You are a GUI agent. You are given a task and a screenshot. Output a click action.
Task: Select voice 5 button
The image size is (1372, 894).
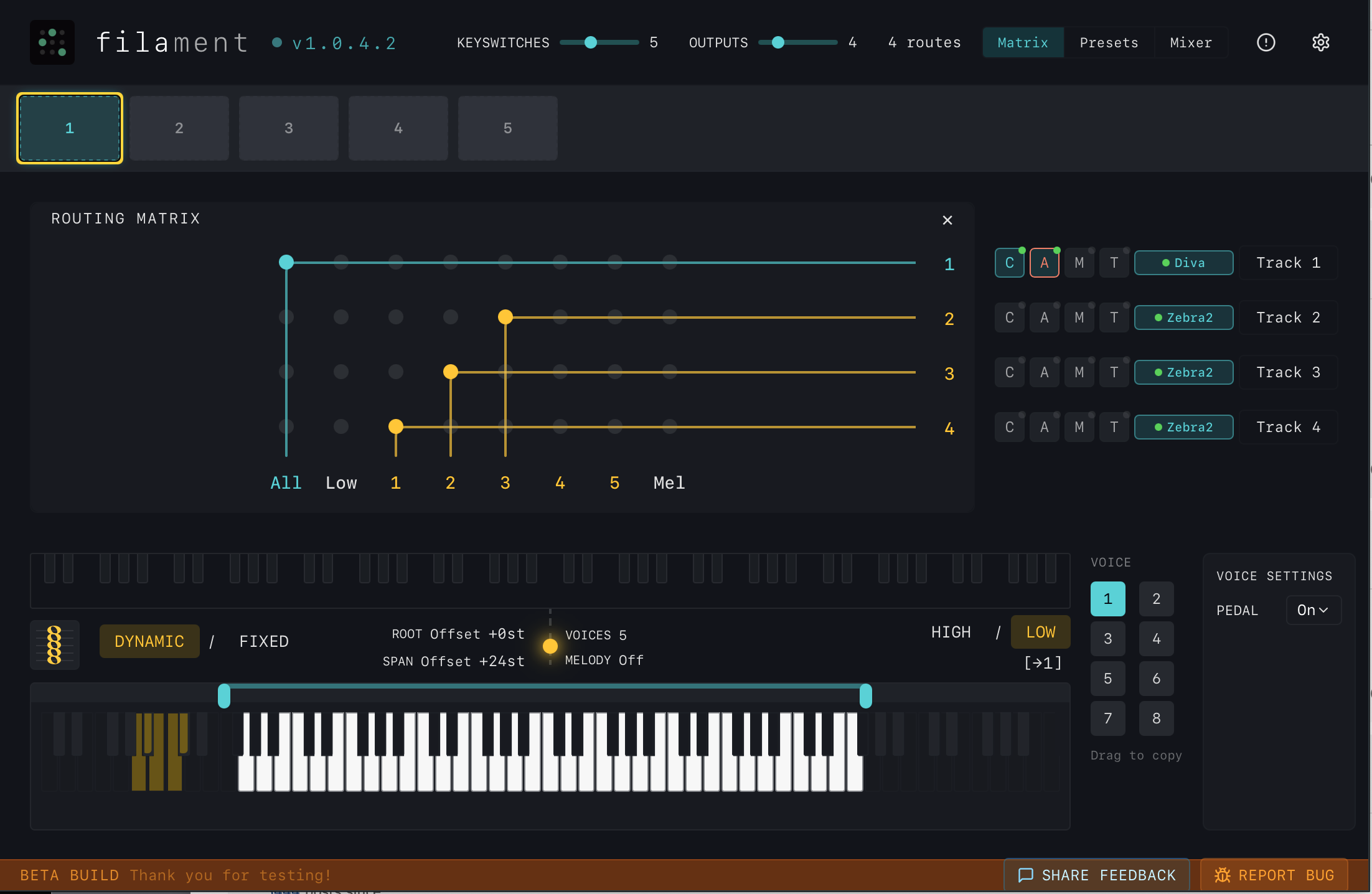(x=1107, y=679)
